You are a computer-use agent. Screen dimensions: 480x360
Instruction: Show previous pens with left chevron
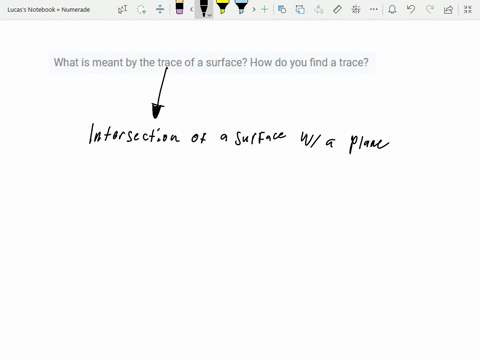[x=191, y=9]
